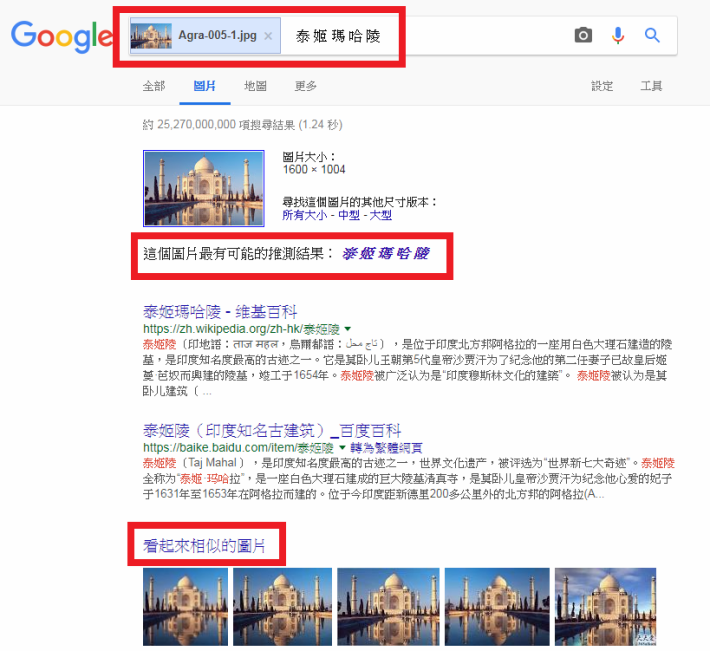The height and width of the screenshot is (651, 710).
Task: Click the 看起來相似的圖片 heading link
Action: click(x=204, y=546)
